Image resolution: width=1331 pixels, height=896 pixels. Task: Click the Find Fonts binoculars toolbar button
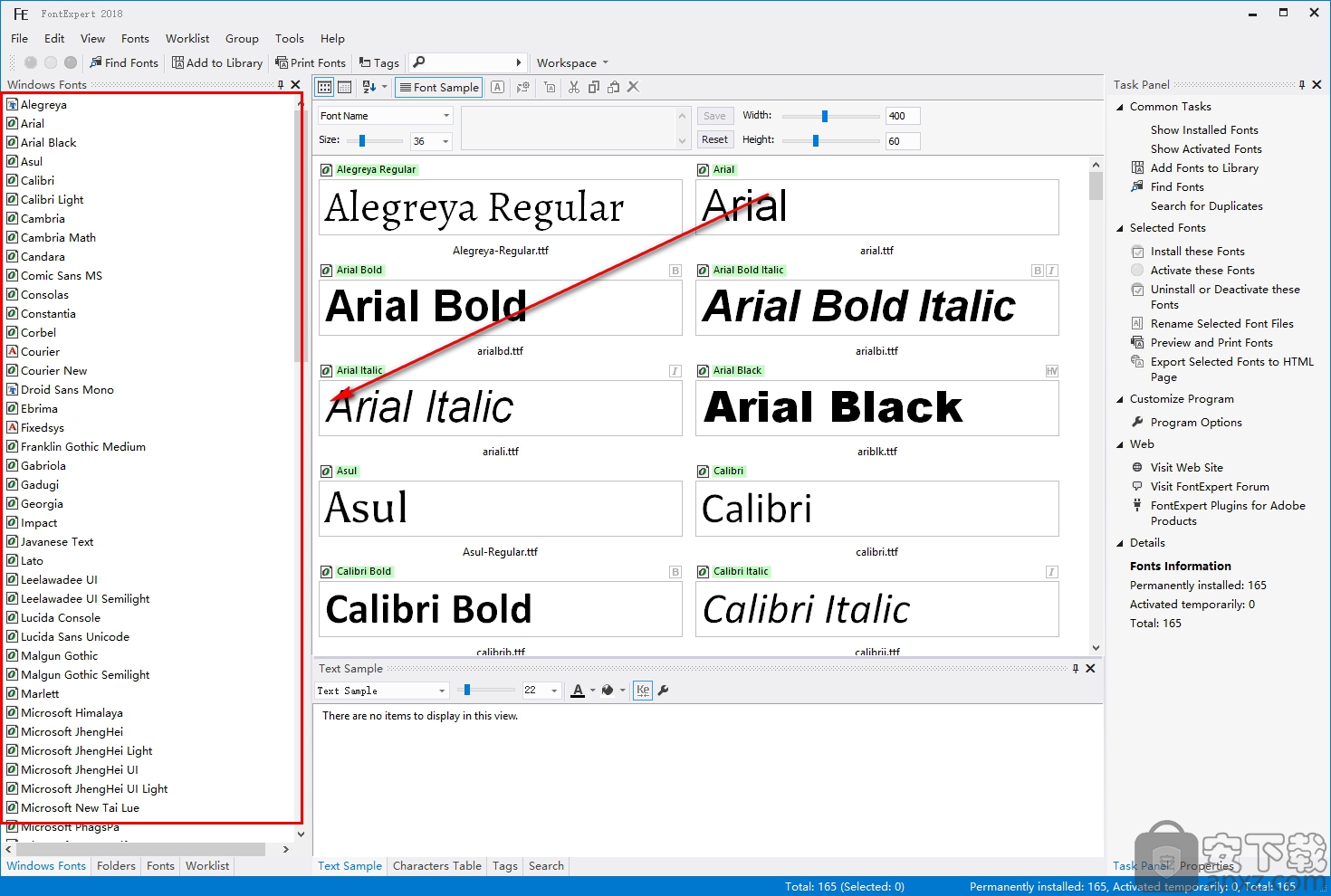[x=124, y=62]
